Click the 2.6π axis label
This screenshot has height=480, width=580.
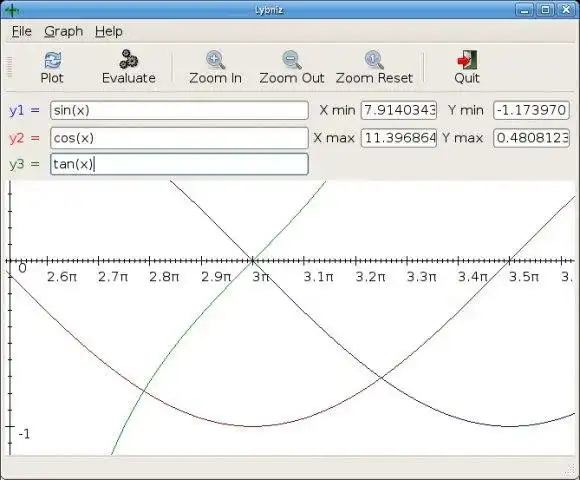62,277
